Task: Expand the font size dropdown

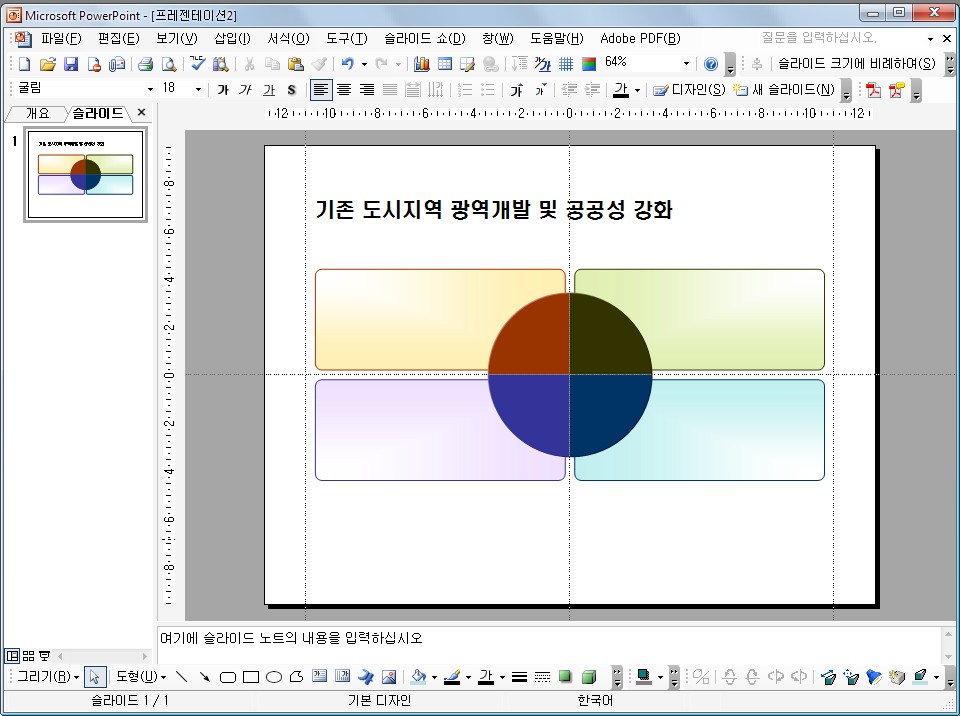Action: [198, 89]
